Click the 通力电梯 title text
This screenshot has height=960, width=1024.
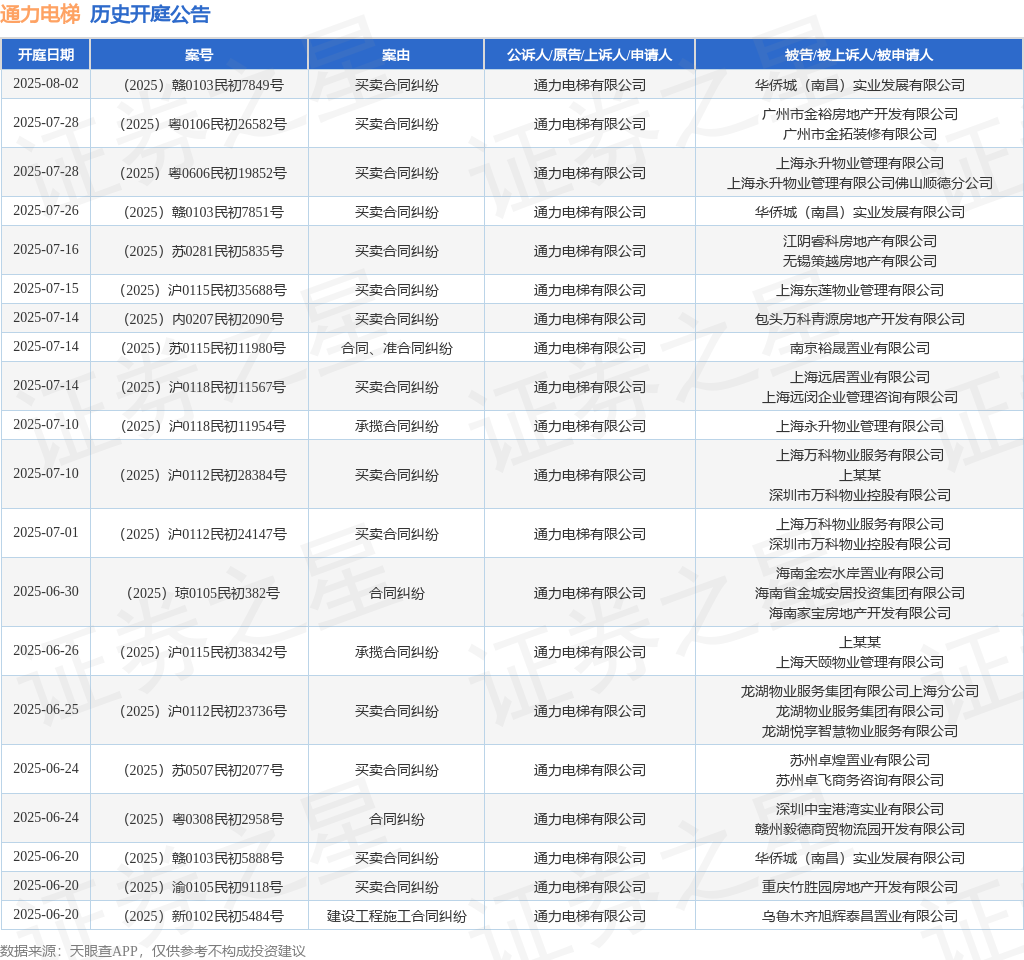coord(40,14)
